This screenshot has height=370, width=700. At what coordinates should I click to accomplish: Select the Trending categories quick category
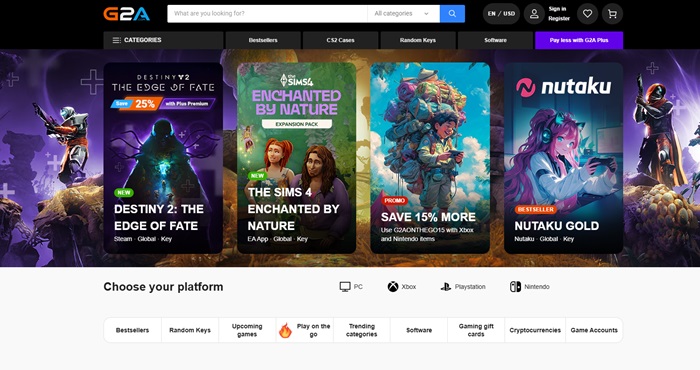(x=362, y=330)
